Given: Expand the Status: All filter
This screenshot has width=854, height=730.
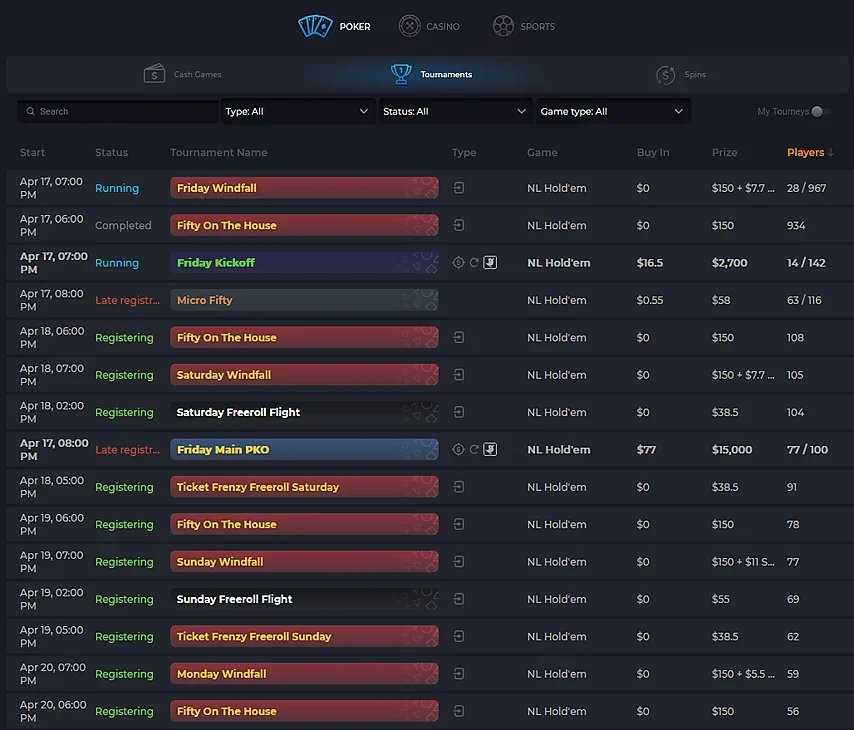Looking at the screenshot, I should click(454, 112).
